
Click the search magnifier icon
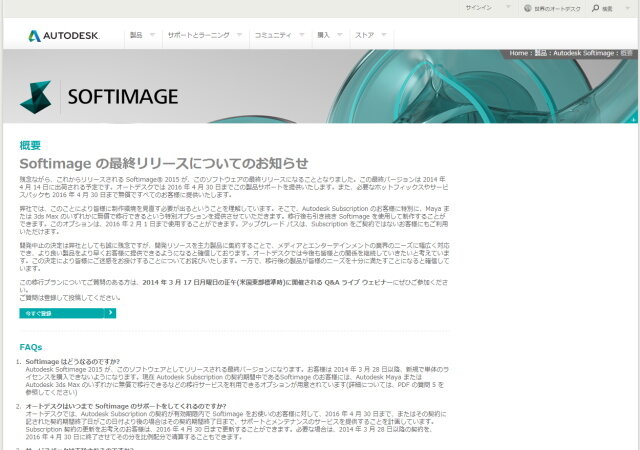(596, 8)
